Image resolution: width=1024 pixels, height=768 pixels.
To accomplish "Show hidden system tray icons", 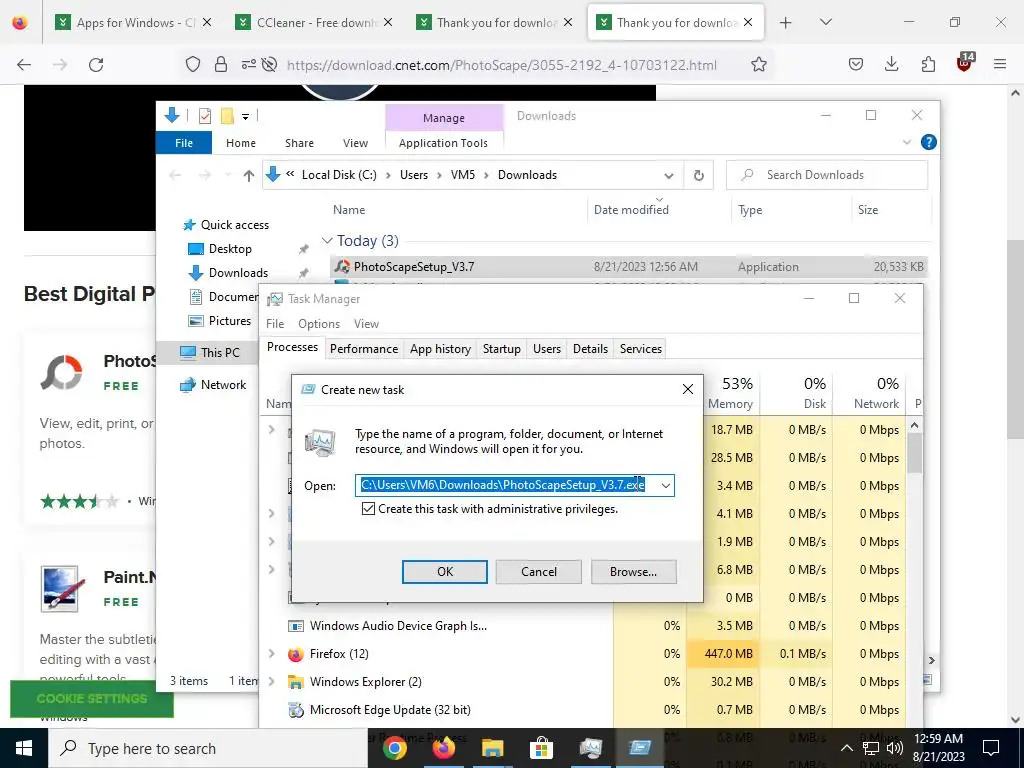I will [x=846, y=748].
